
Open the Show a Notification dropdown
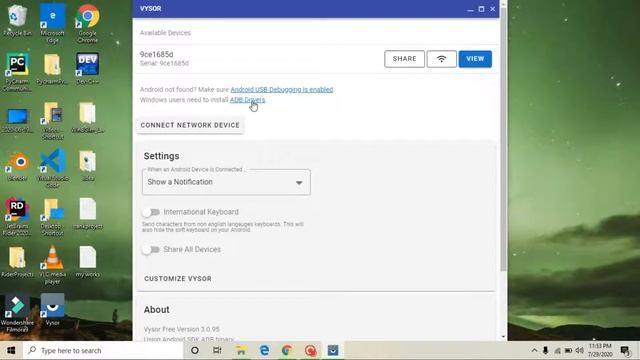[x=226, y=182]
